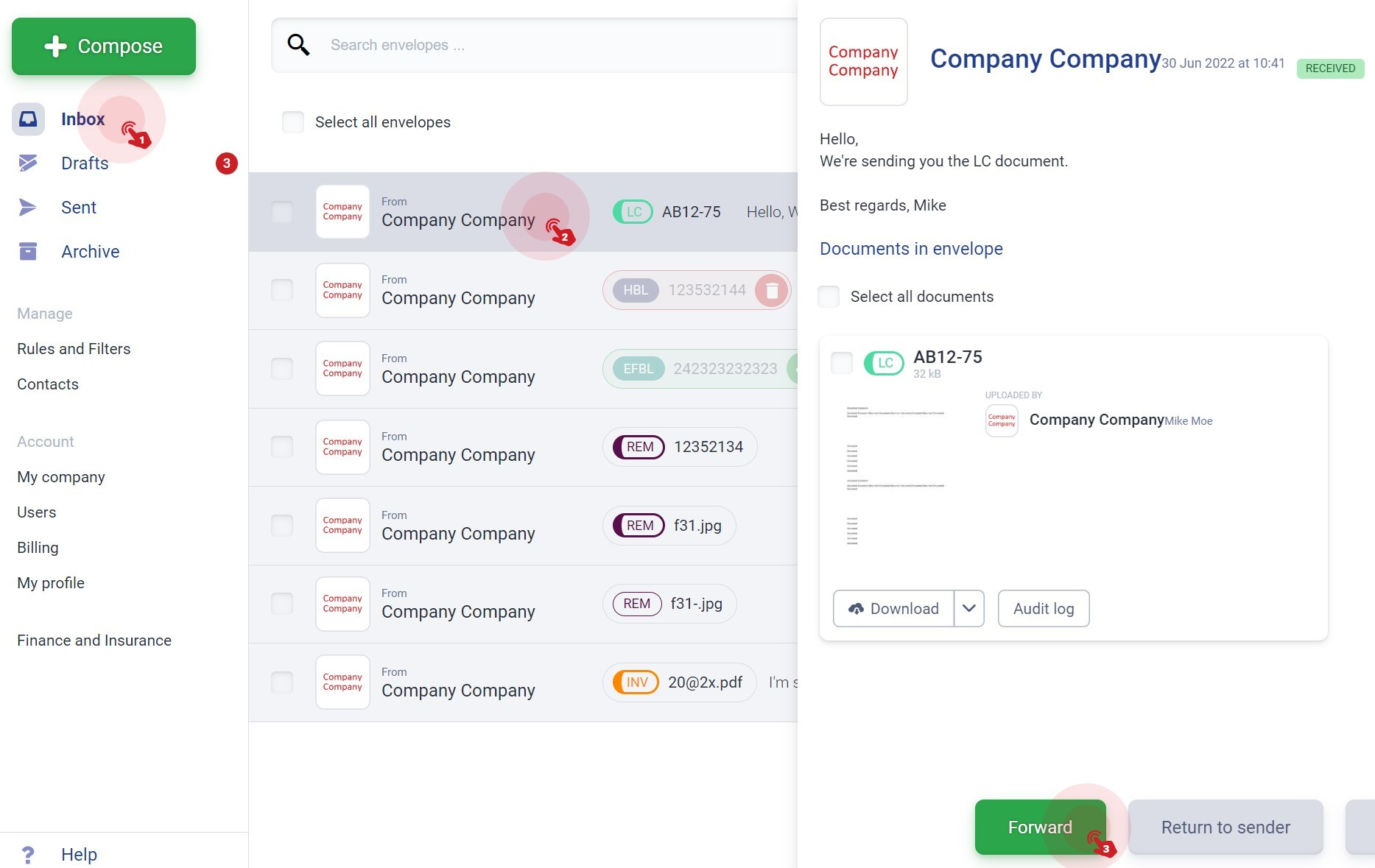
Task: Click the Audit log button
Action: tap(1043, 608)
